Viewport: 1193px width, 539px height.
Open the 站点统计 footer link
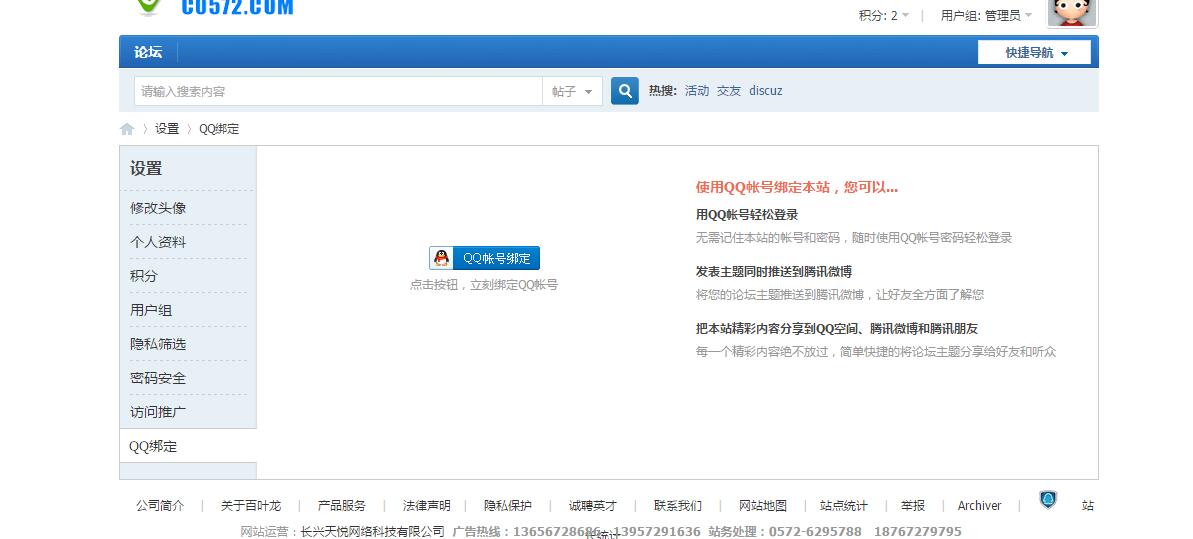844,506
